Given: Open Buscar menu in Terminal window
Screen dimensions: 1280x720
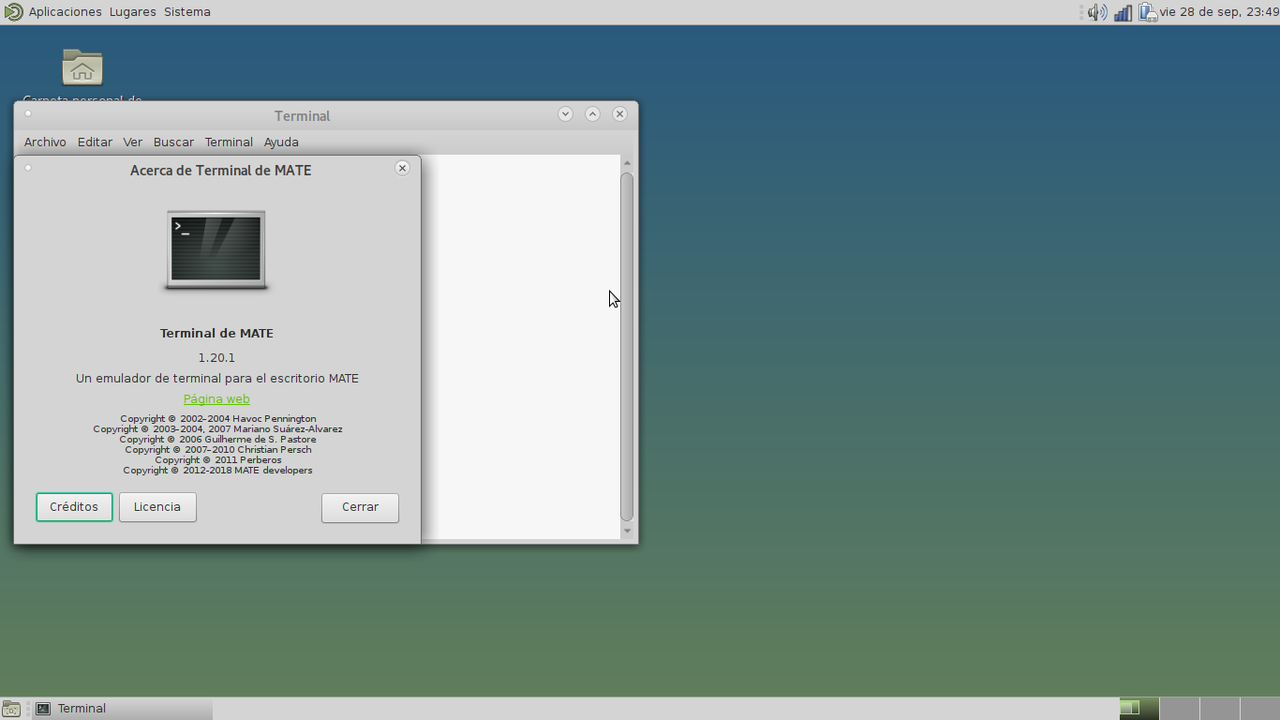Looking at the screenshot, I should click(x=173, y=142).
